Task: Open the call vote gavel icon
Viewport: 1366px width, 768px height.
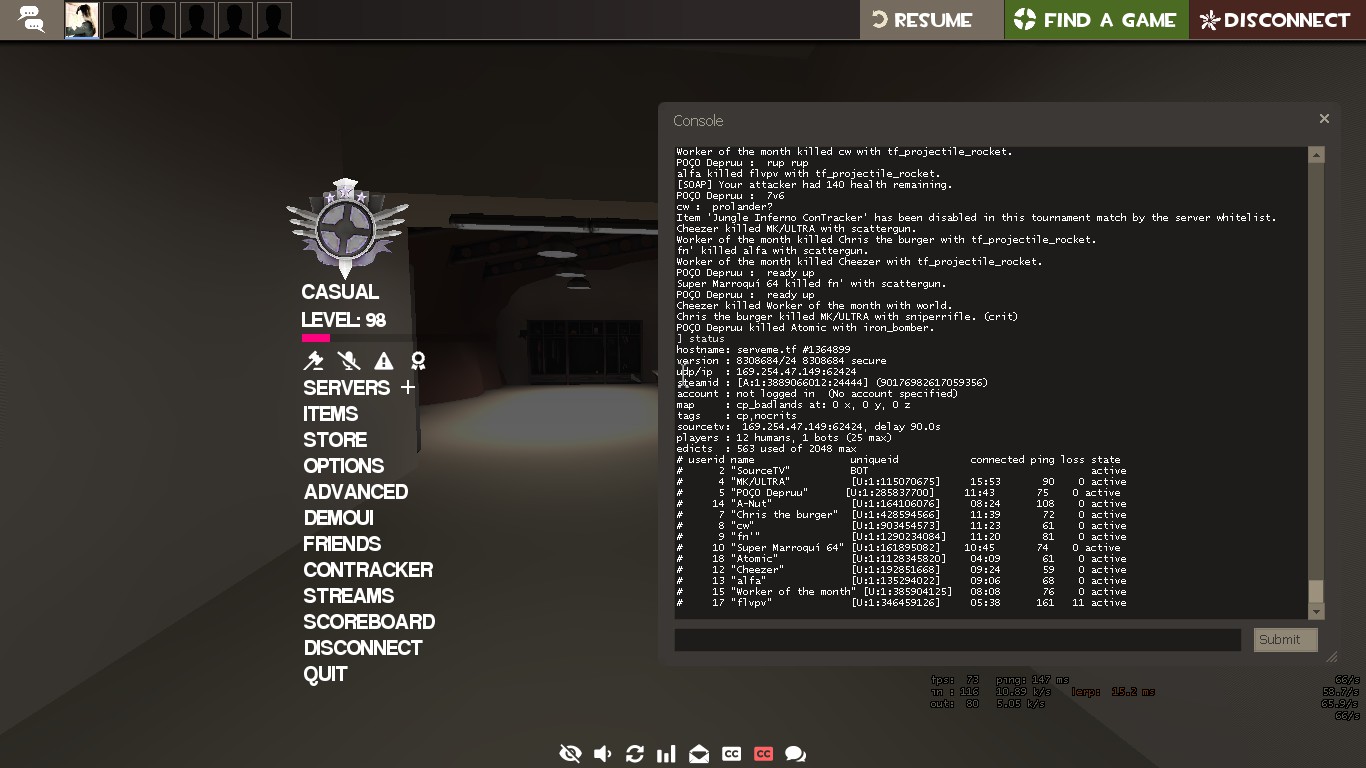Action: pyautogui.click(x=314, y=361)
